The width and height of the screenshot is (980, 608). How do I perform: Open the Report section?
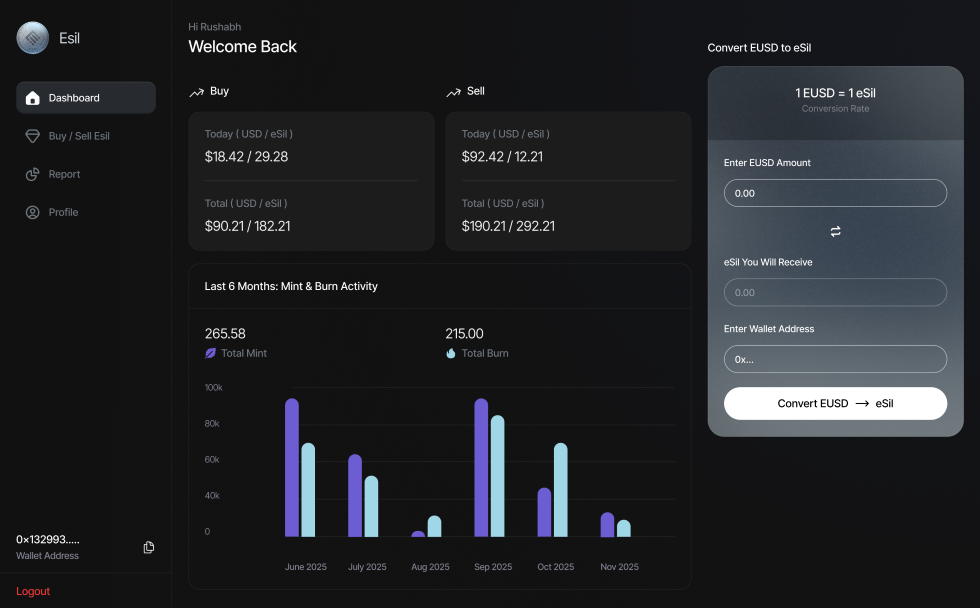(64, 174)
